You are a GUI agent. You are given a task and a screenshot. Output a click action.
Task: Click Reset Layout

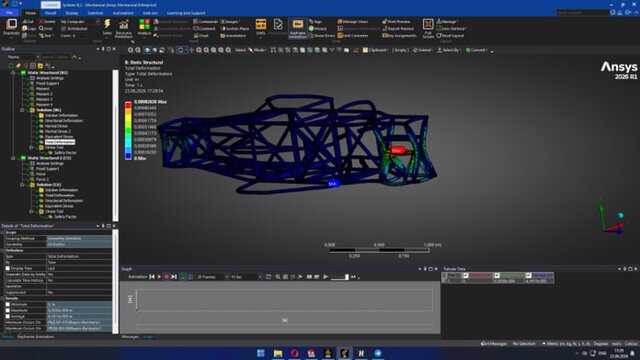(451, 36)
